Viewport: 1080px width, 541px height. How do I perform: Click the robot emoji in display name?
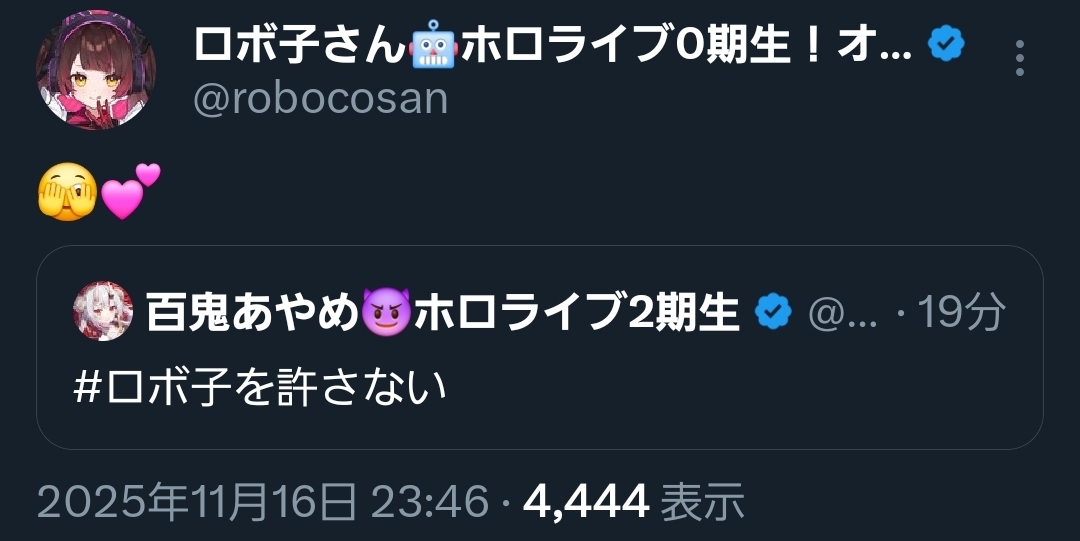432,45
